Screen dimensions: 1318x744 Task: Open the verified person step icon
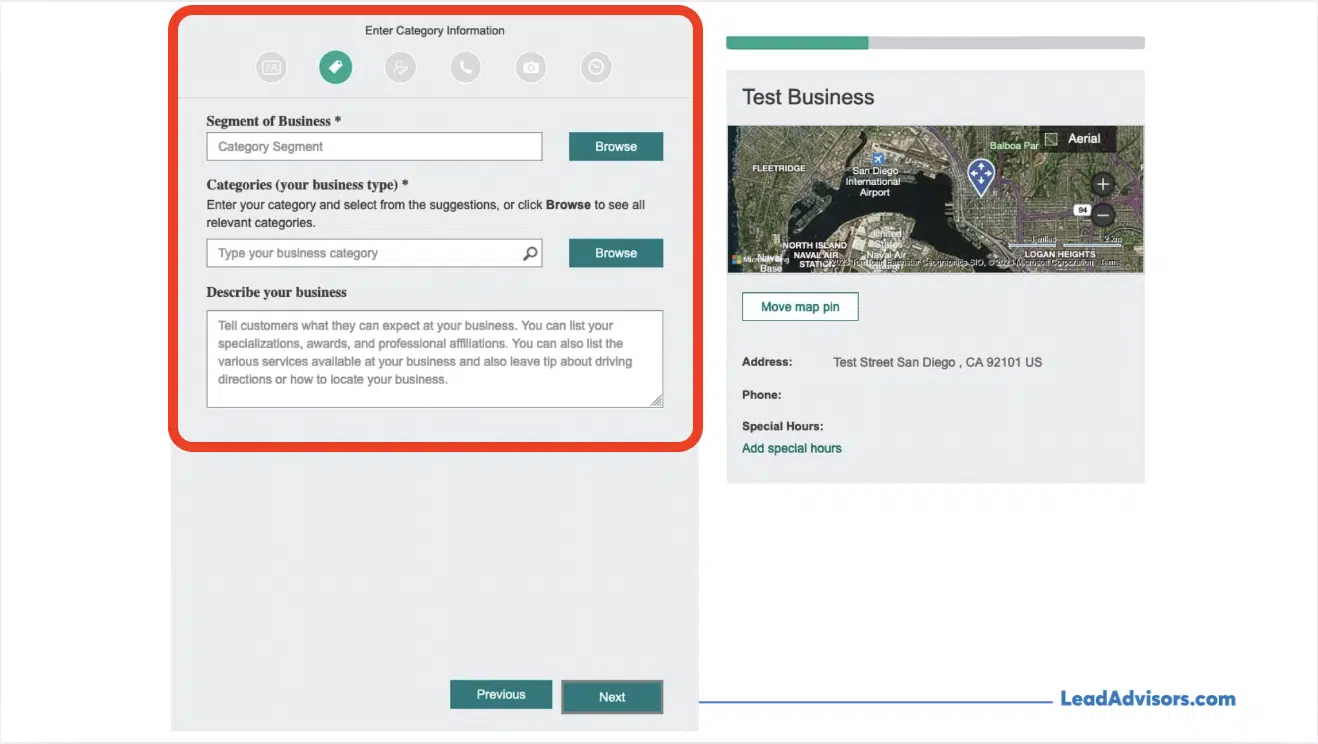pyautogui.click(x=401, y=67)
